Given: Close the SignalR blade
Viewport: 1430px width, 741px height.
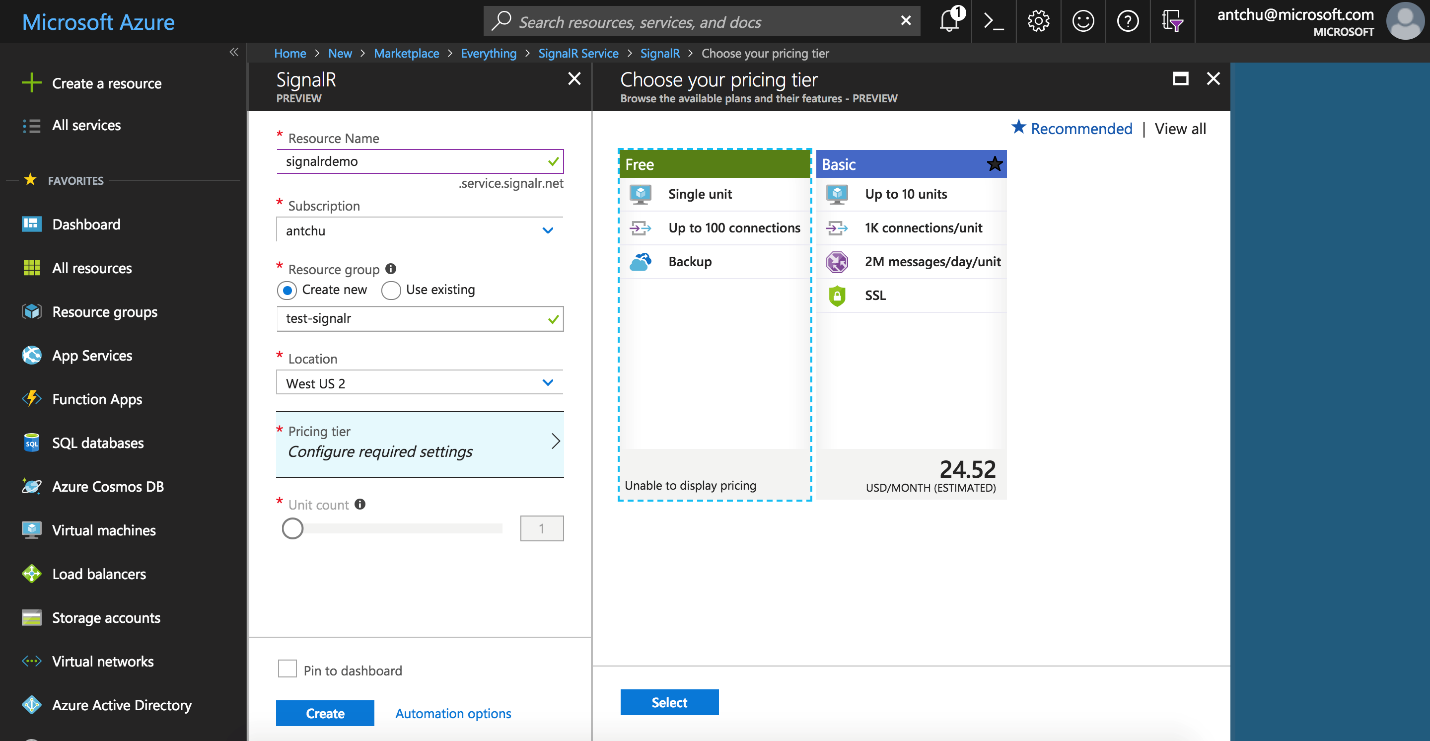Looking at the screenshot, I should tap(574, 79).
